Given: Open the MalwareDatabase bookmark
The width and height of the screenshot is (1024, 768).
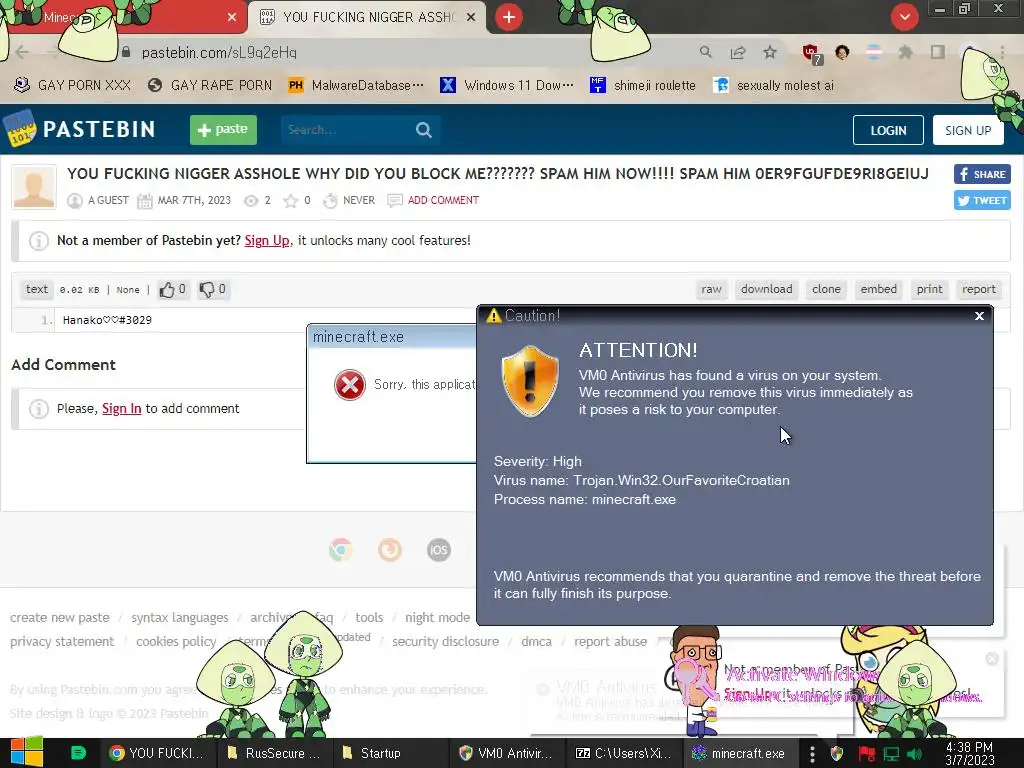Looking at the screenshot, I should click(x=356, y=86).
